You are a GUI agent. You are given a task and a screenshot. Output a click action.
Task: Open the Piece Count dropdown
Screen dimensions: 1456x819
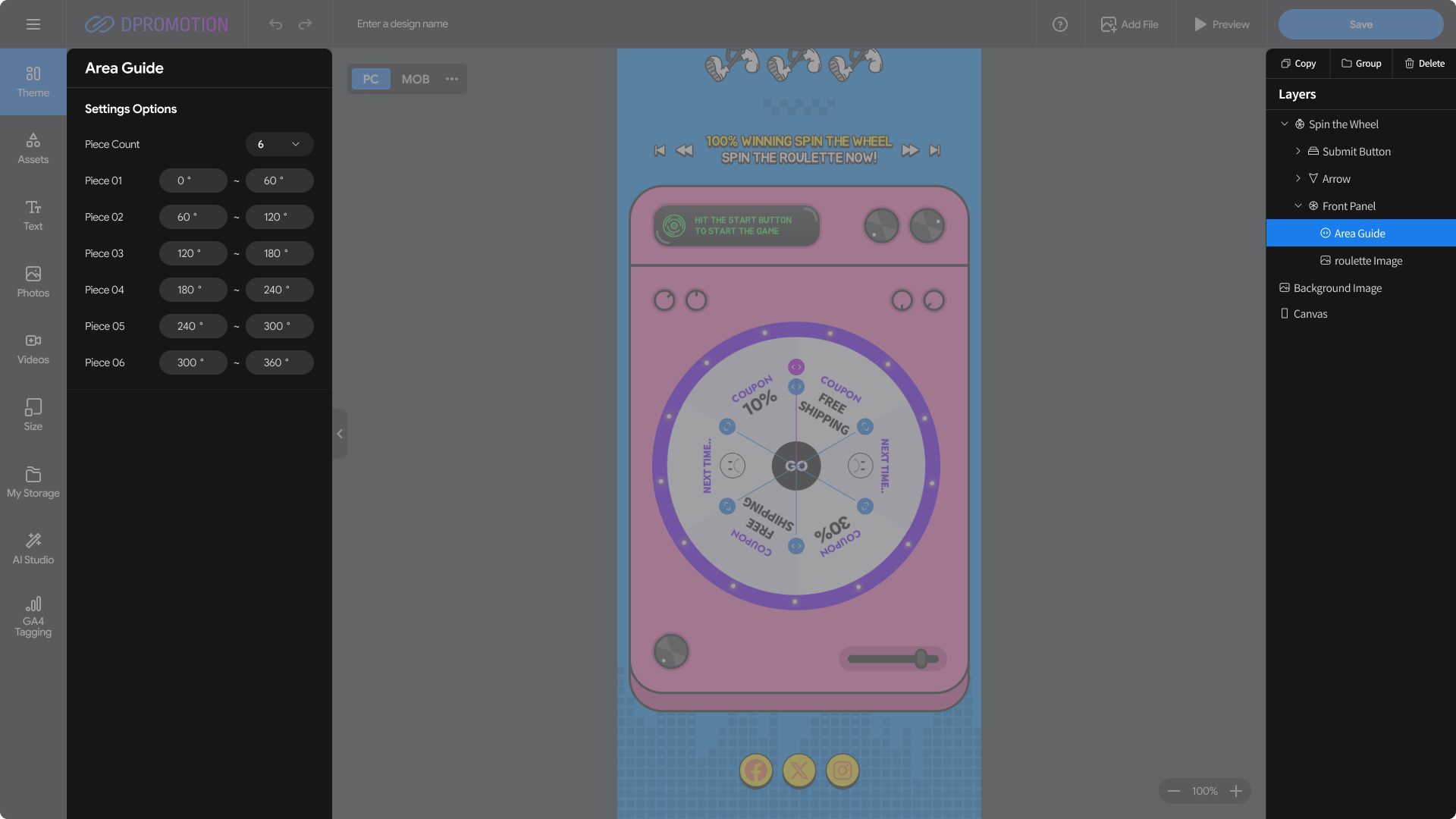279,144
